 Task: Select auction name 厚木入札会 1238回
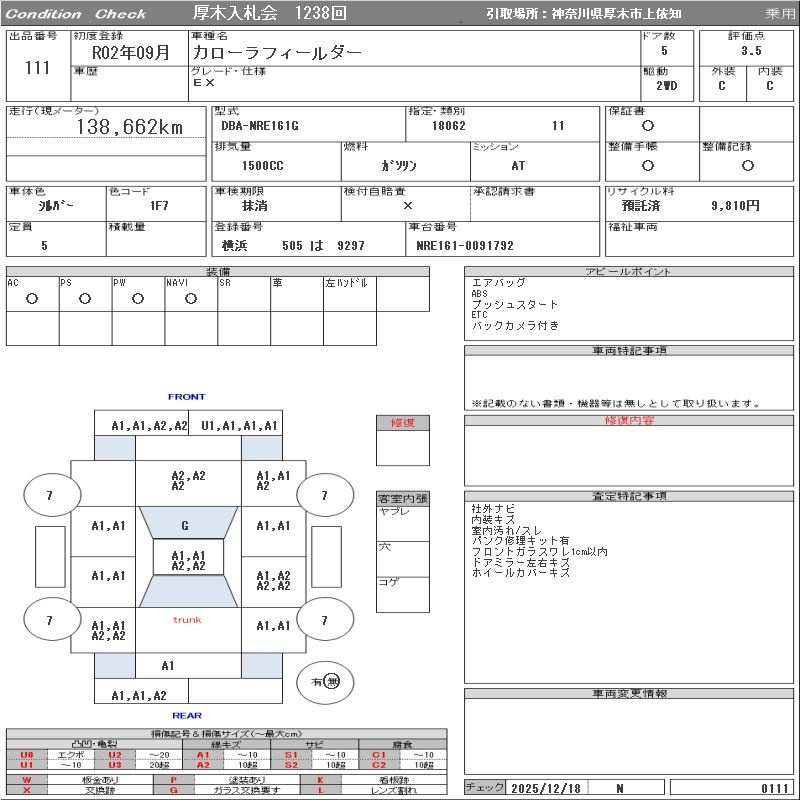pos(269,13)
